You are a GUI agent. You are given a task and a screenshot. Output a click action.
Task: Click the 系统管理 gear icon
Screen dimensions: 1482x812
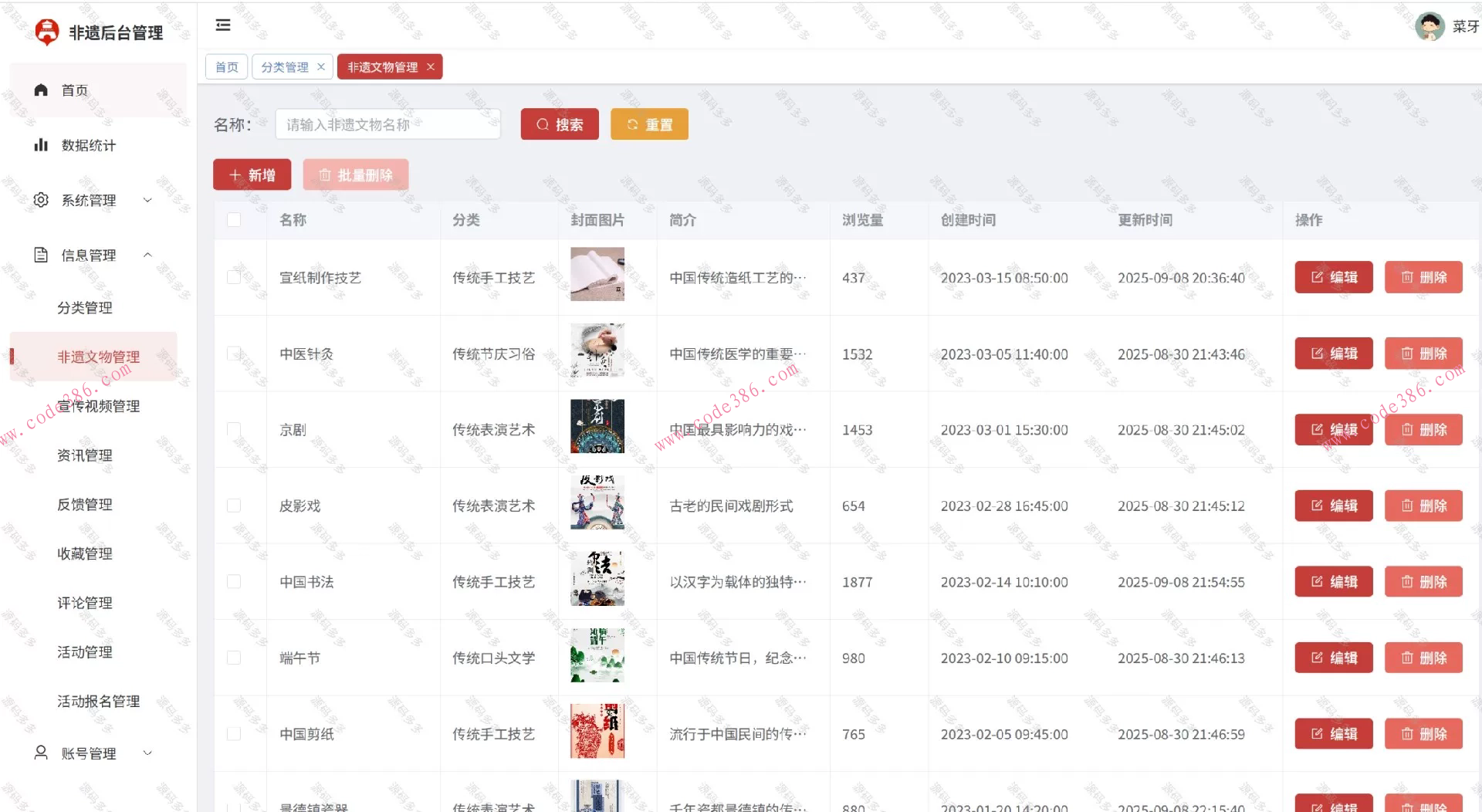point(41,200)
